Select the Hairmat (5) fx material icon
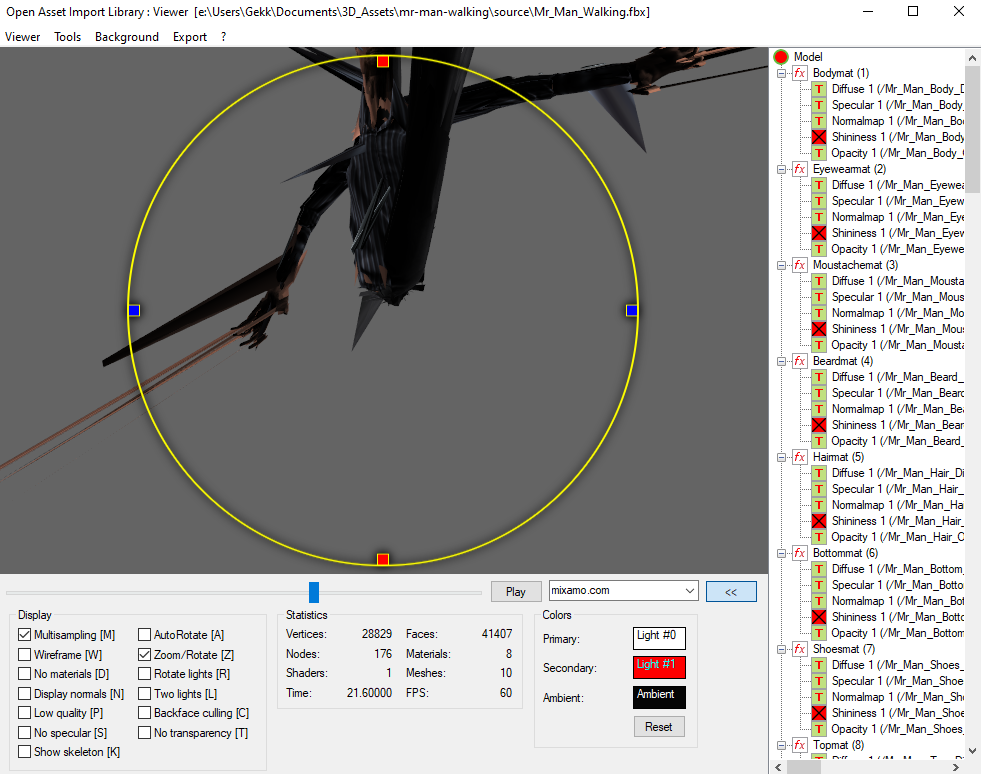 click(800, 457)
